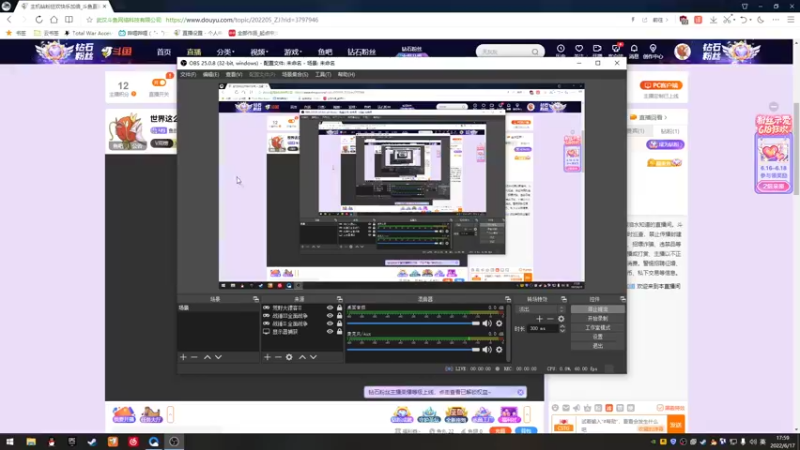Click the 时长 duration spinner arrows
The width and height of the screenshot is (800, 450).
562,329
